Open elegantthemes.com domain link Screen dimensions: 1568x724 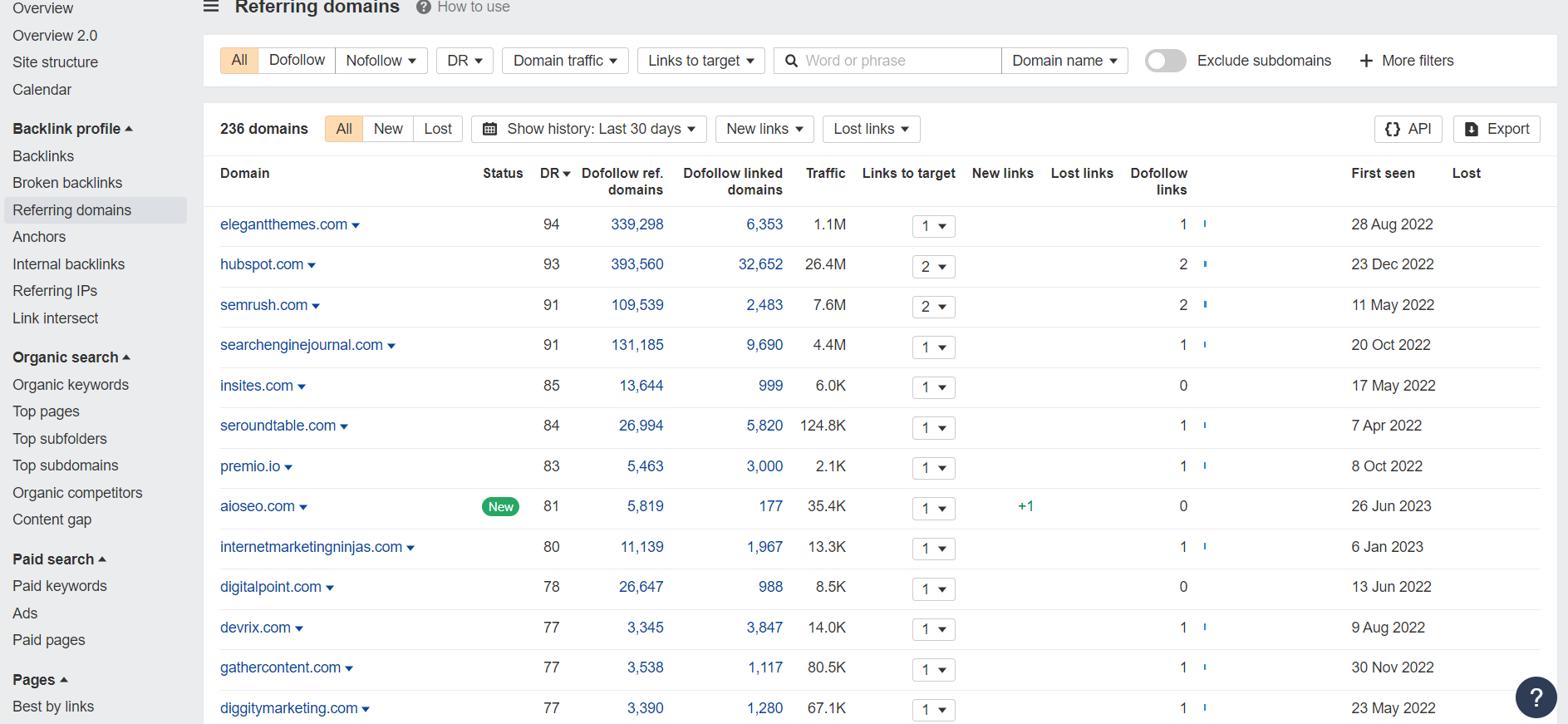tap(283, 224)
